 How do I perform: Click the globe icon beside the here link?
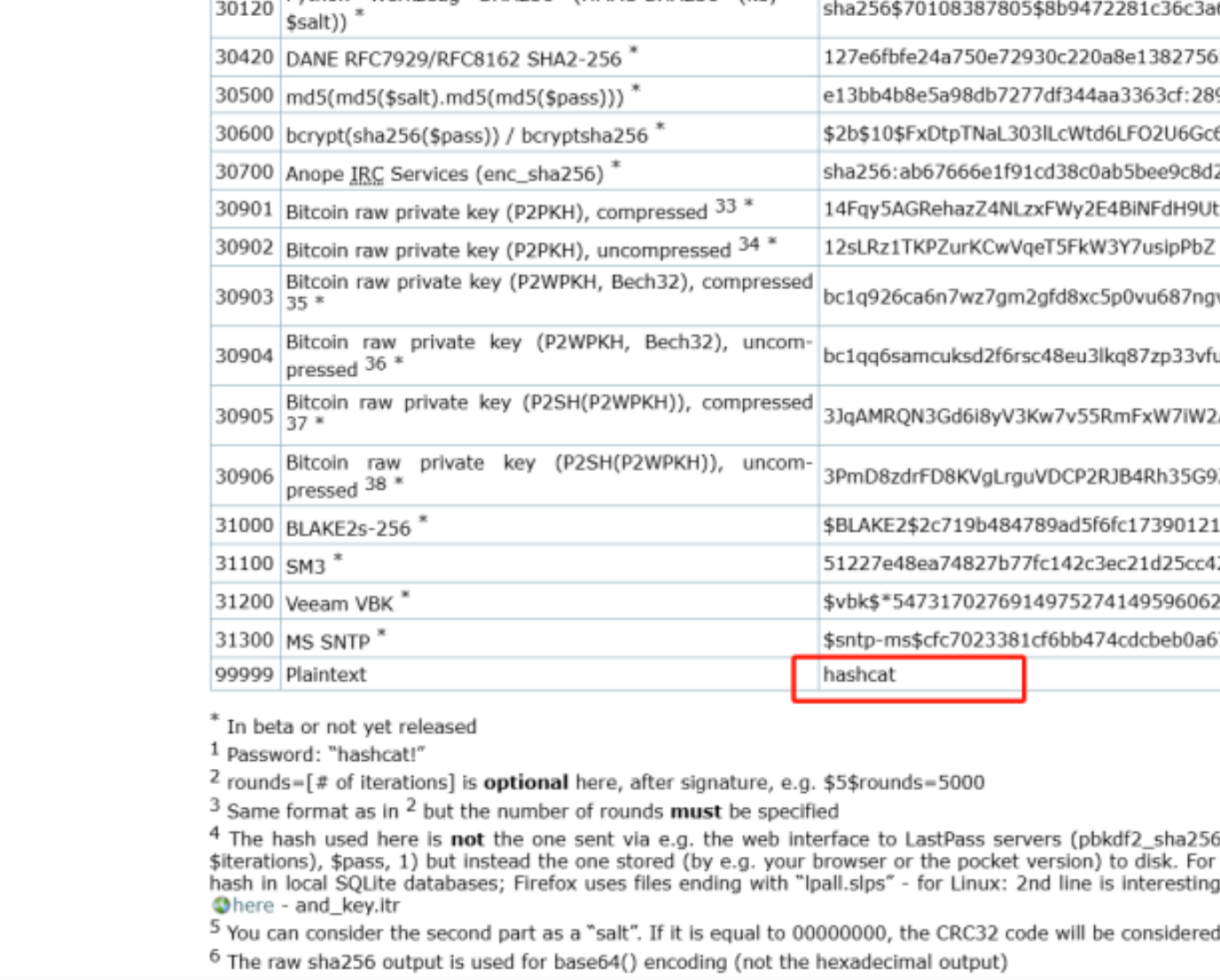click(220, 906)
